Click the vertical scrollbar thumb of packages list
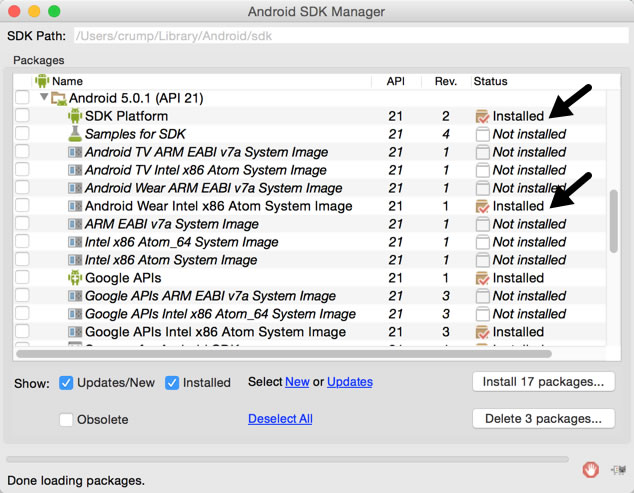The height and width of the screenshot is (493, 634). pyautogui.click(x=613, y=221)
